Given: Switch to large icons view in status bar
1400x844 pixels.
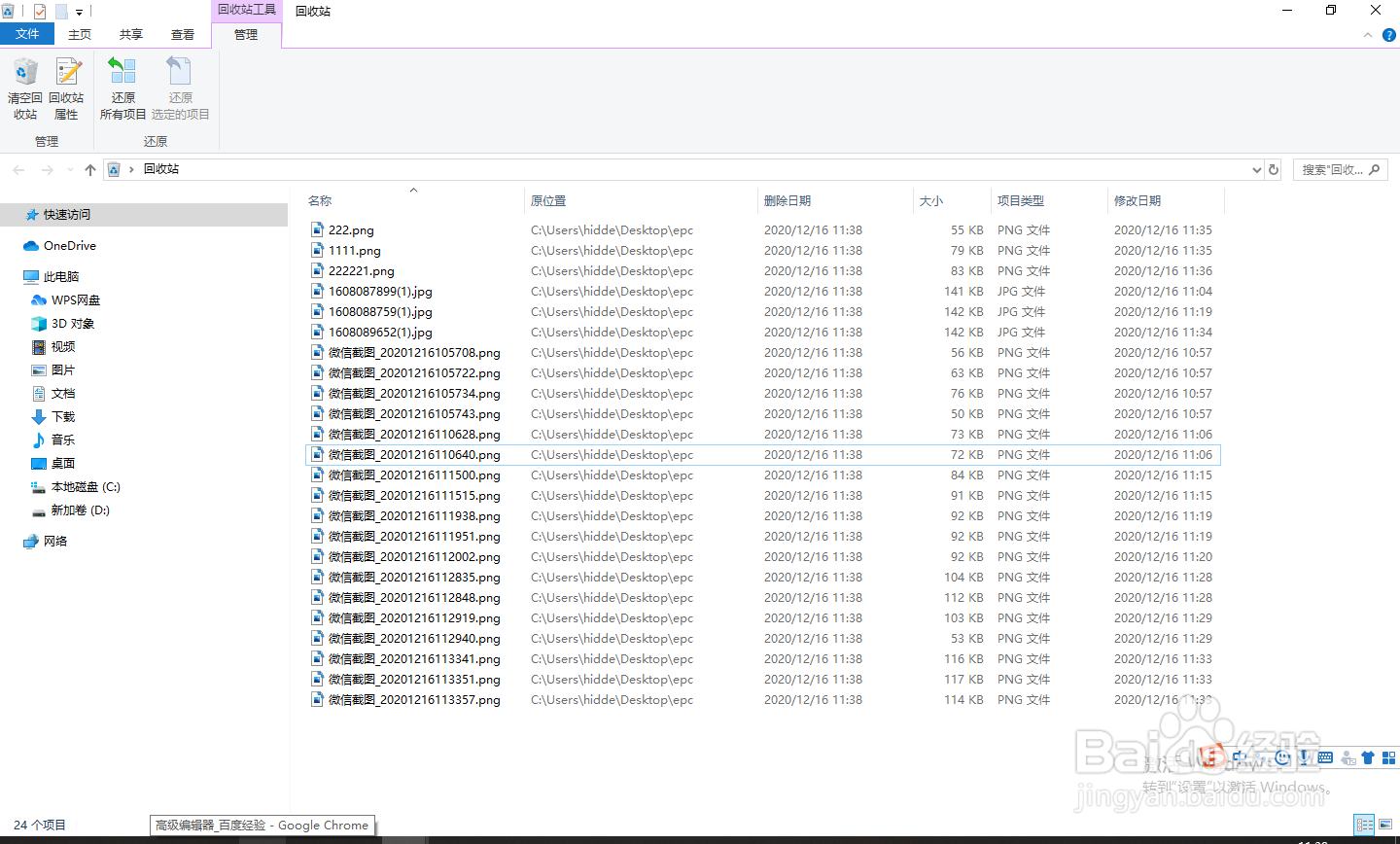Looking at the screenshot, I should (1385, 825).
